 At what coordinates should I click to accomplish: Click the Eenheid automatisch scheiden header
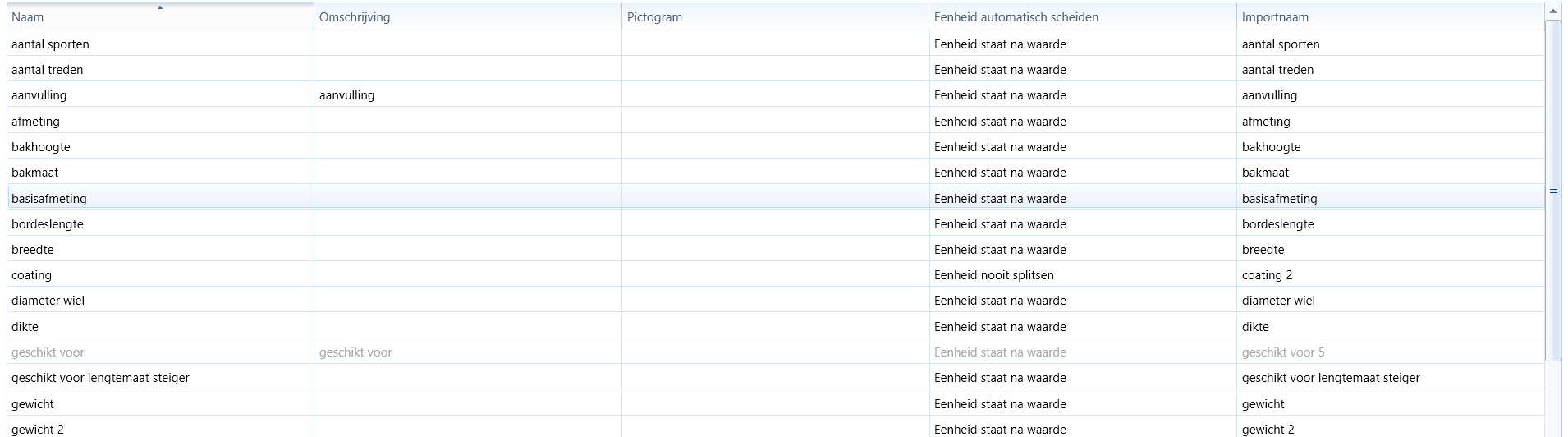coord(1083,16)
